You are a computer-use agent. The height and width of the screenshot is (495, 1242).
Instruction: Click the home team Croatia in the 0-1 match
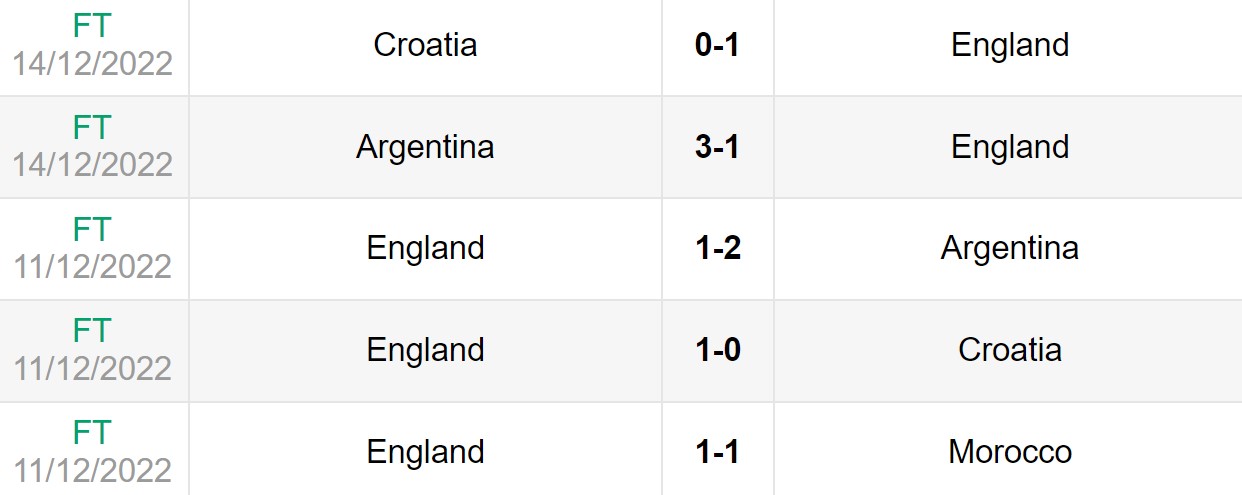[x=425, y=45]
